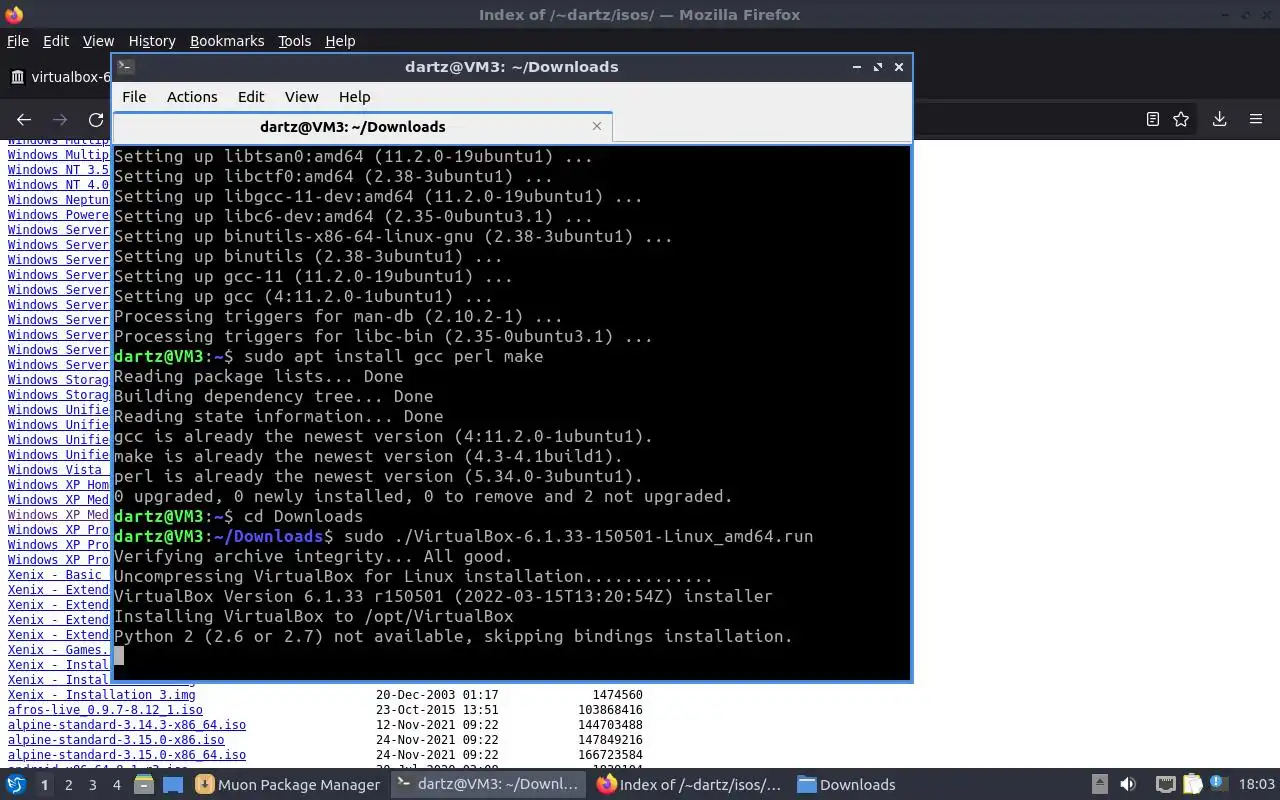This screenshot has height=800, width=1280.
Task: Click the terminal window icon in its title bar
Action: tap(125, 66)
